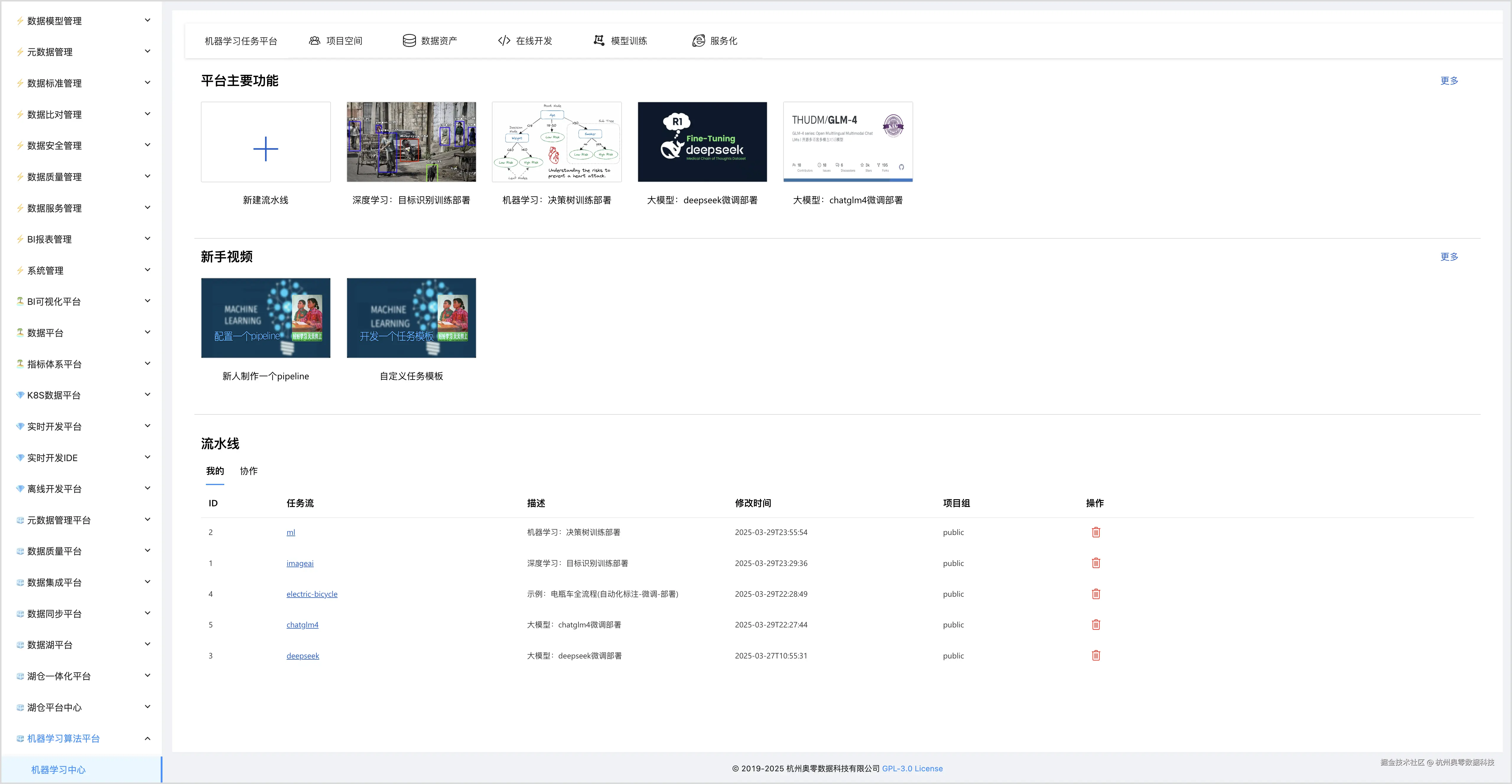
Task: Click 更多 beside 平台主要功能
Action: [x=1448, y=80]
